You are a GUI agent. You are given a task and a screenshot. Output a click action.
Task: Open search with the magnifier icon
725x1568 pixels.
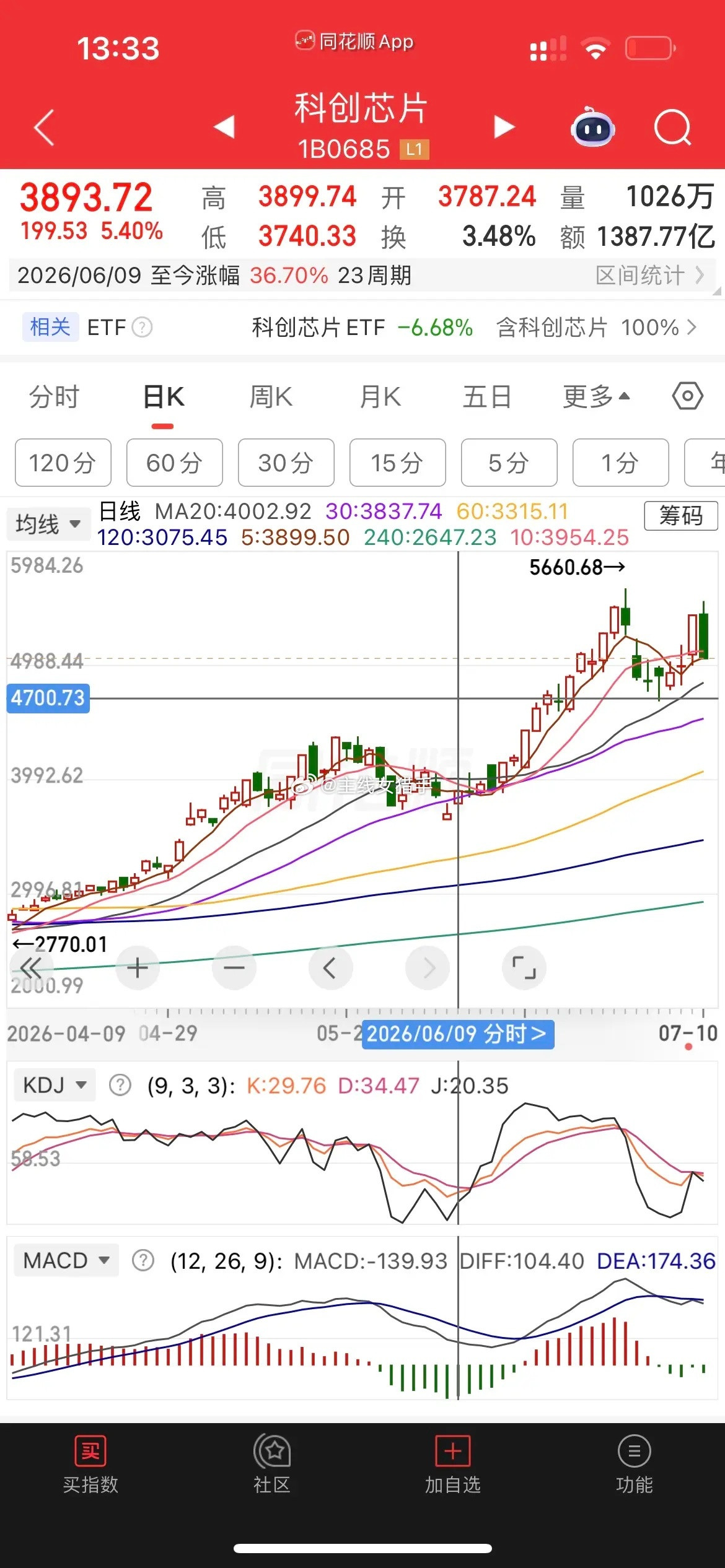click(x=673, y=127)
